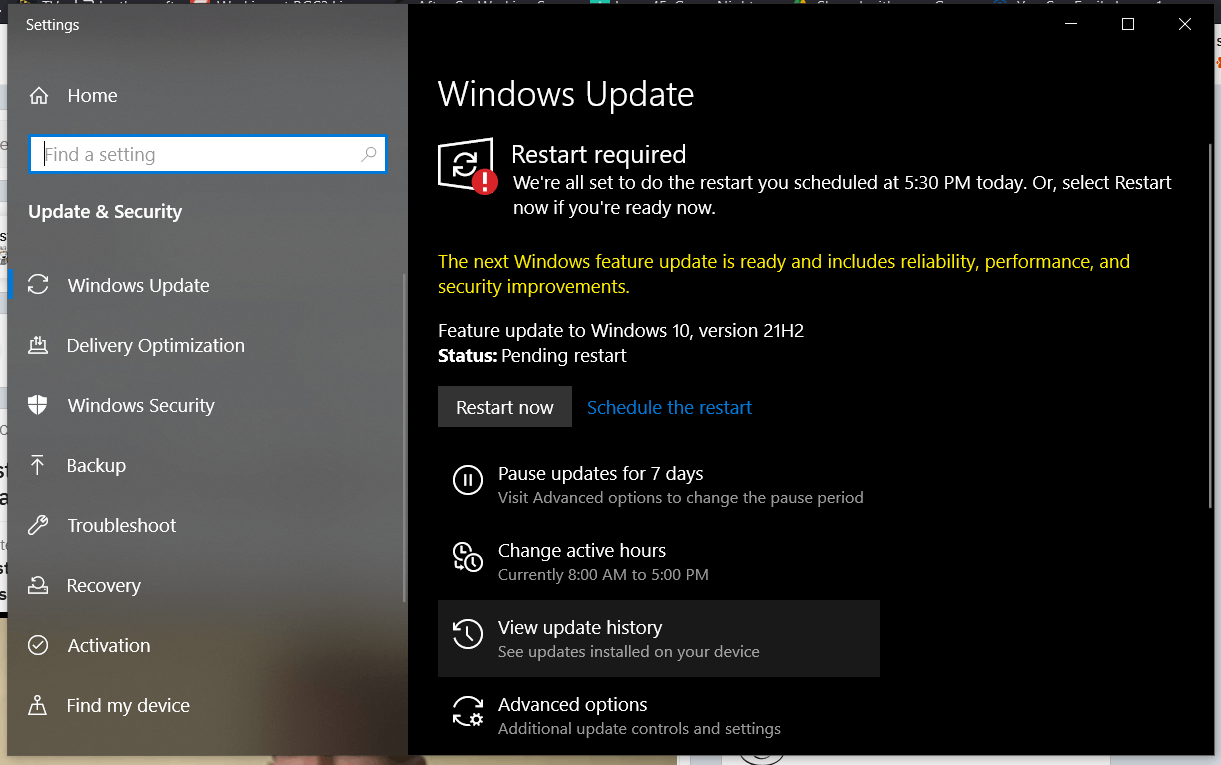The width and height of the screenshot is (1221, 765).
Task: Close the Settings window
Action: point(1185,25)
